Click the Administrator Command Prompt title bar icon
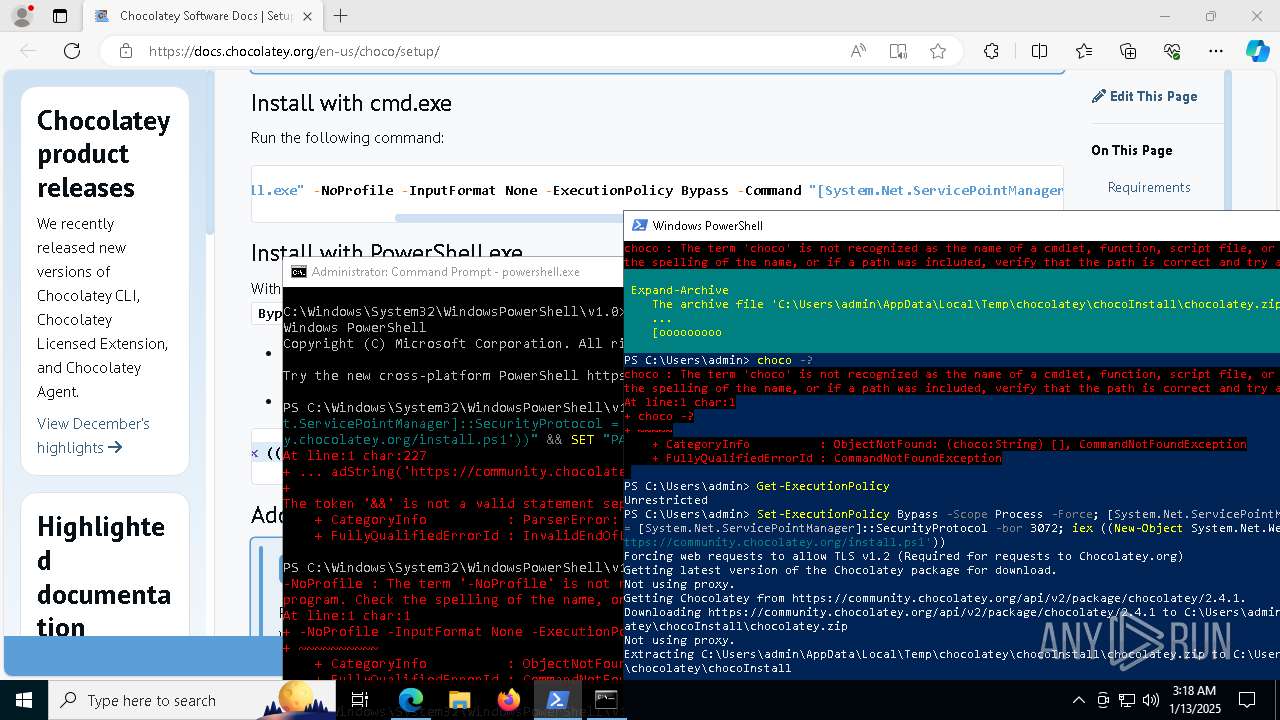Screen dimensions: 1280x720 pyautogui.click(x=298, y=271)
